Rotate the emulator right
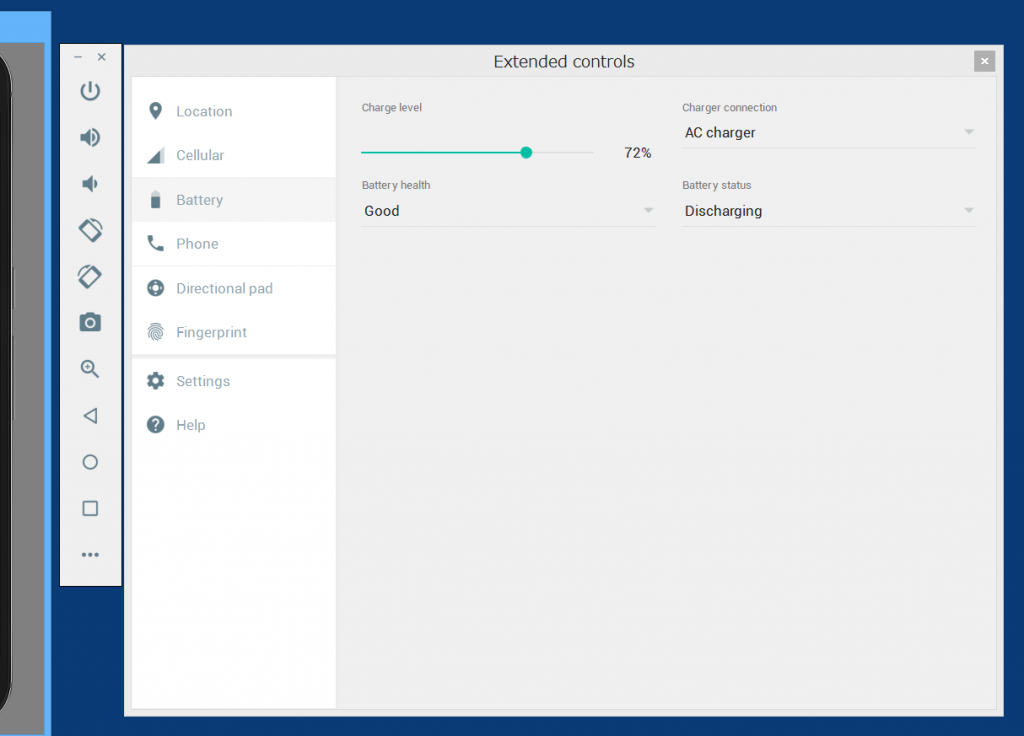The height and width of the screenshot is (736, 1024). [90, 277]
